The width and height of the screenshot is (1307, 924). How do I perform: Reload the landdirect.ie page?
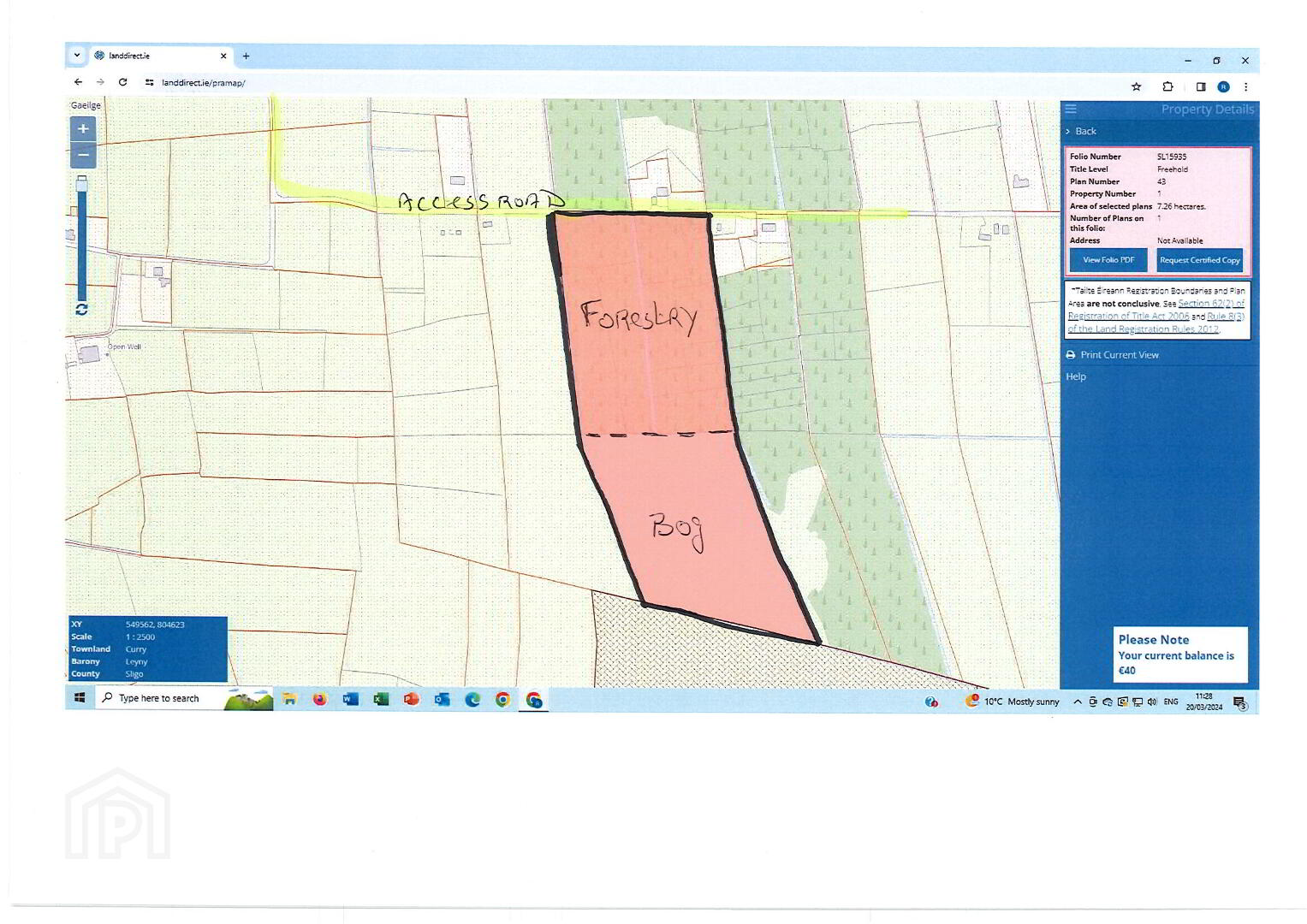click(122, 82)
